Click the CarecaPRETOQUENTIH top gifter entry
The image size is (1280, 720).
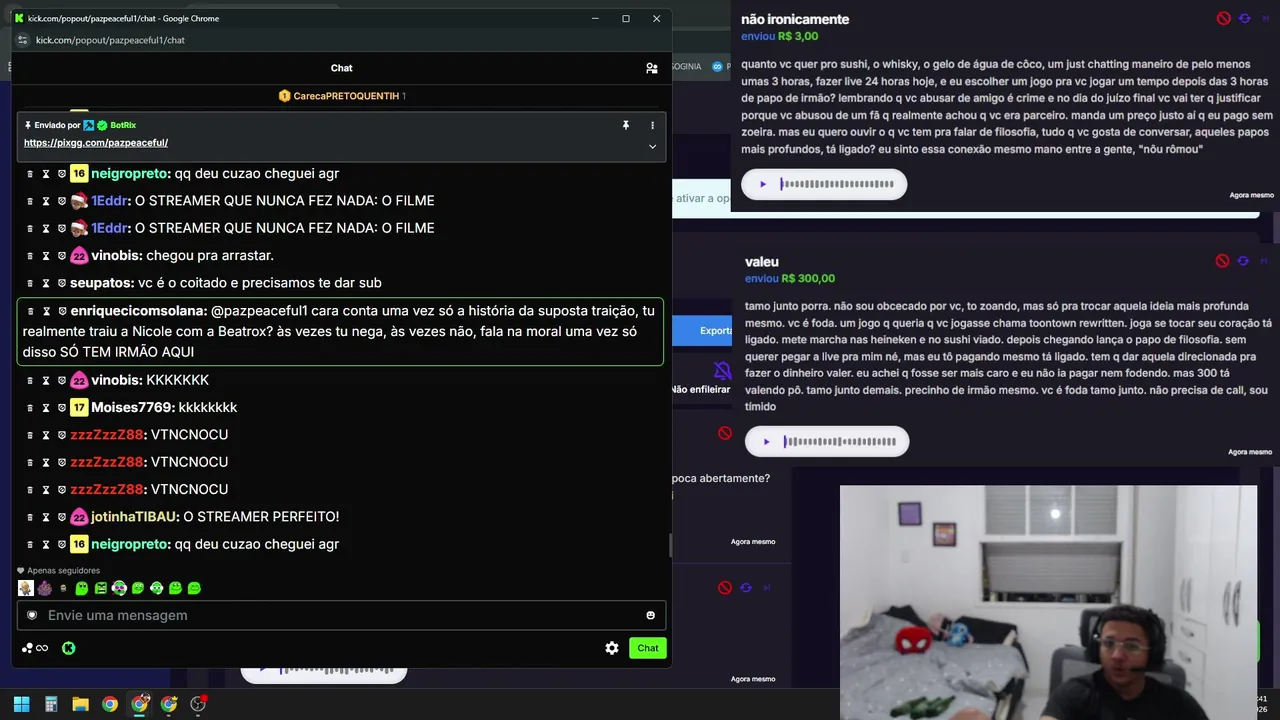[x=341, y=96]
